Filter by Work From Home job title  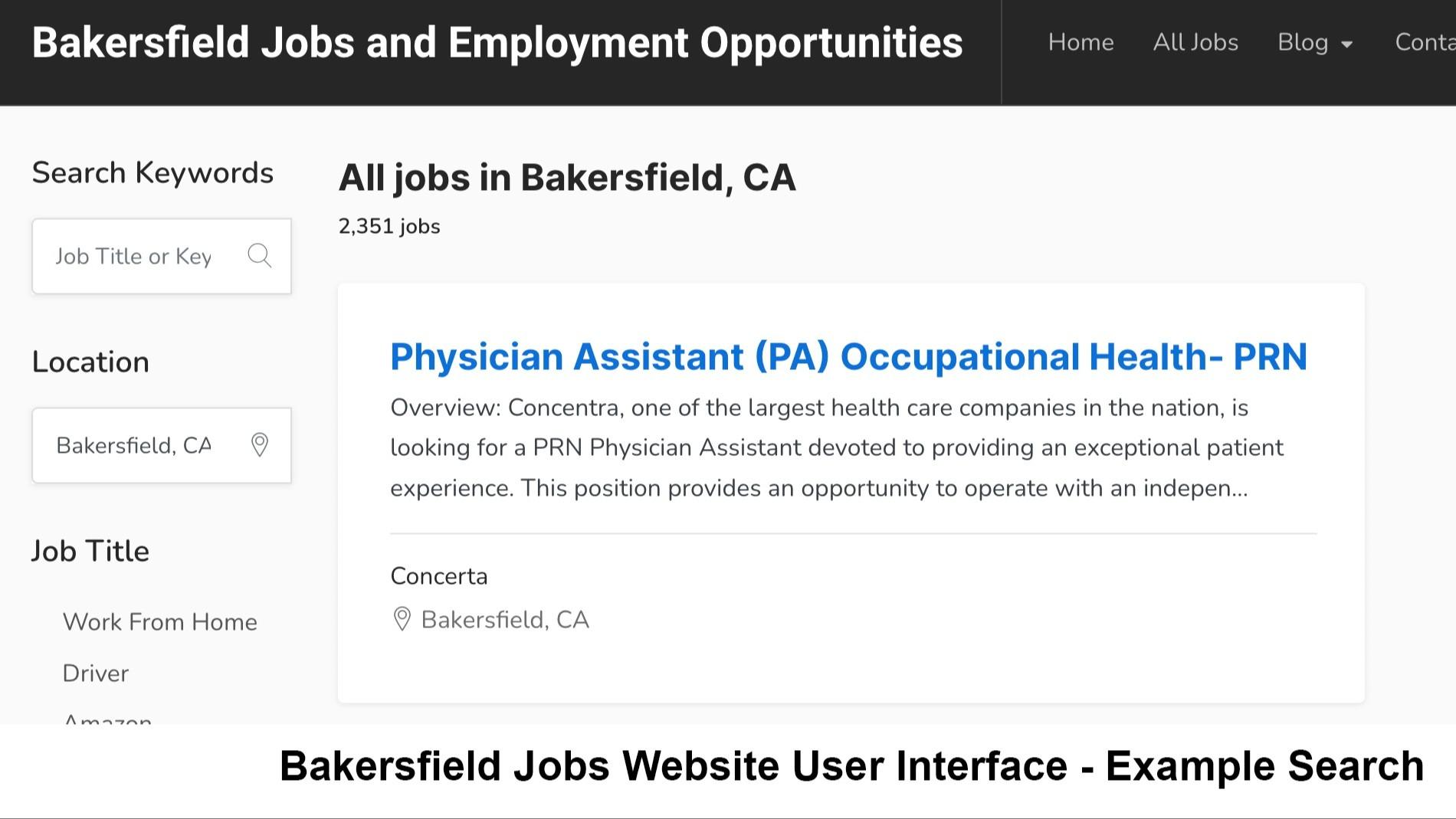(159, 621)
